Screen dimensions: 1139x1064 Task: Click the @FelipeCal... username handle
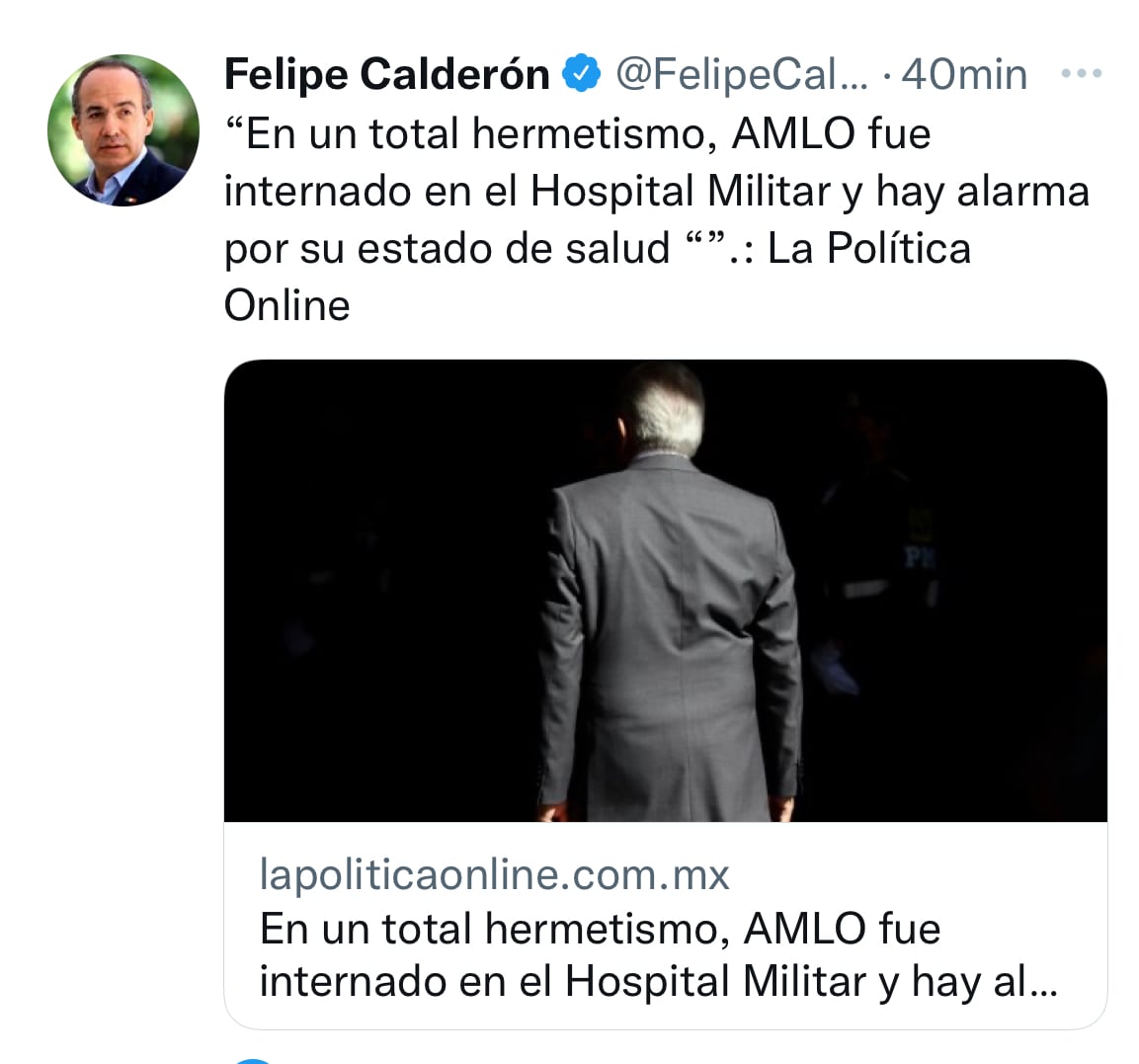(x=742, y=74)
